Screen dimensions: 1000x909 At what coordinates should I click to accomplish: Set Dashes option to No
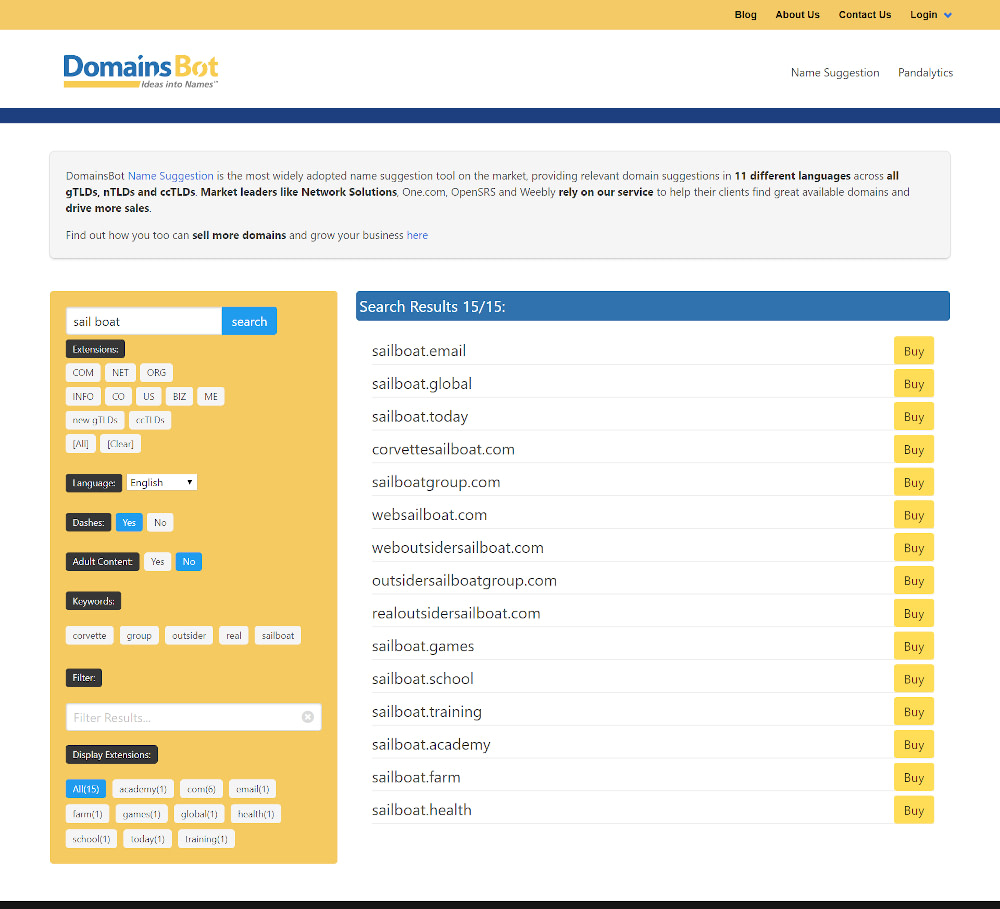[160, 522]
